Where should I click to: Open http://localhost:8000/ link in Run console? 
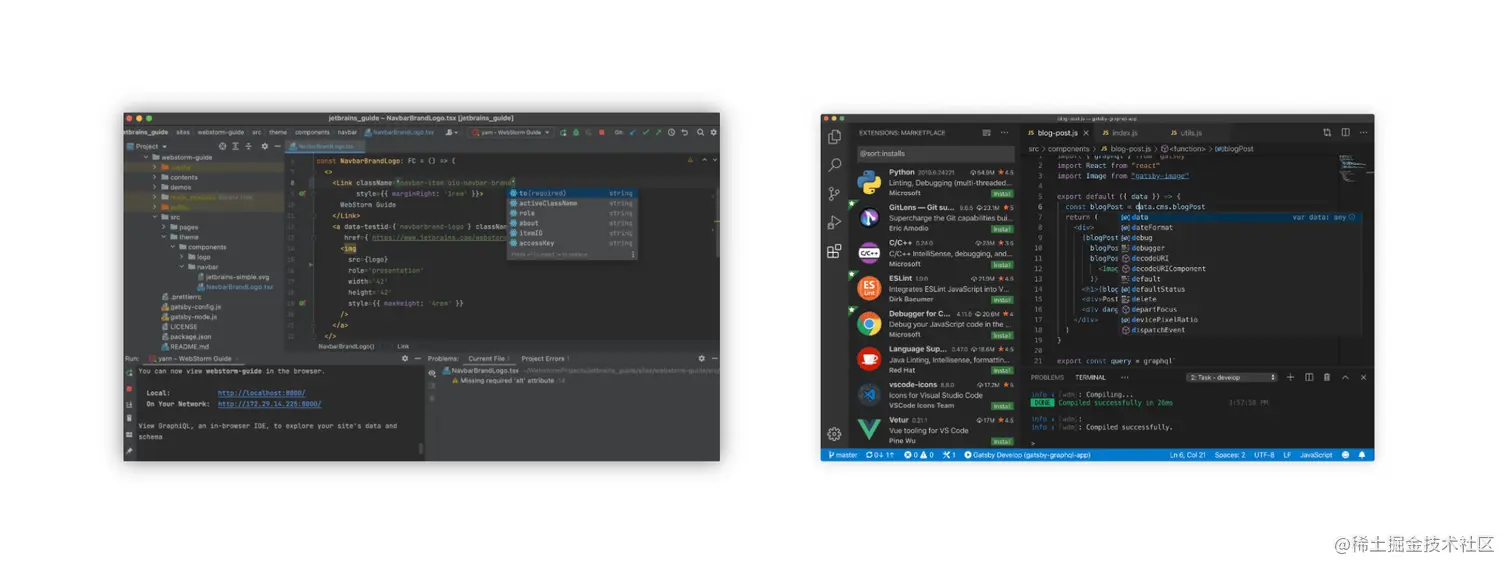[261, 393]
